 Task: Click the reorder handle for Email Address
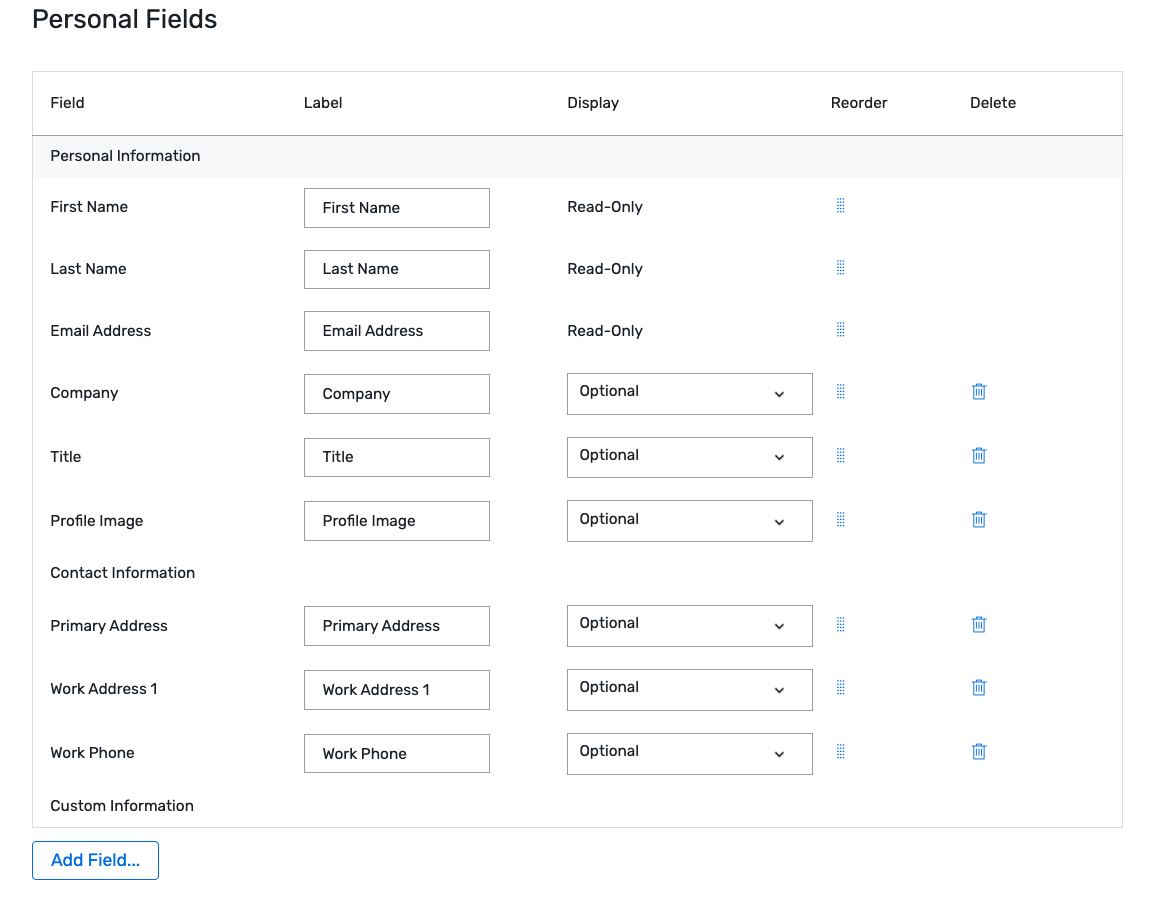coord(840,329)
